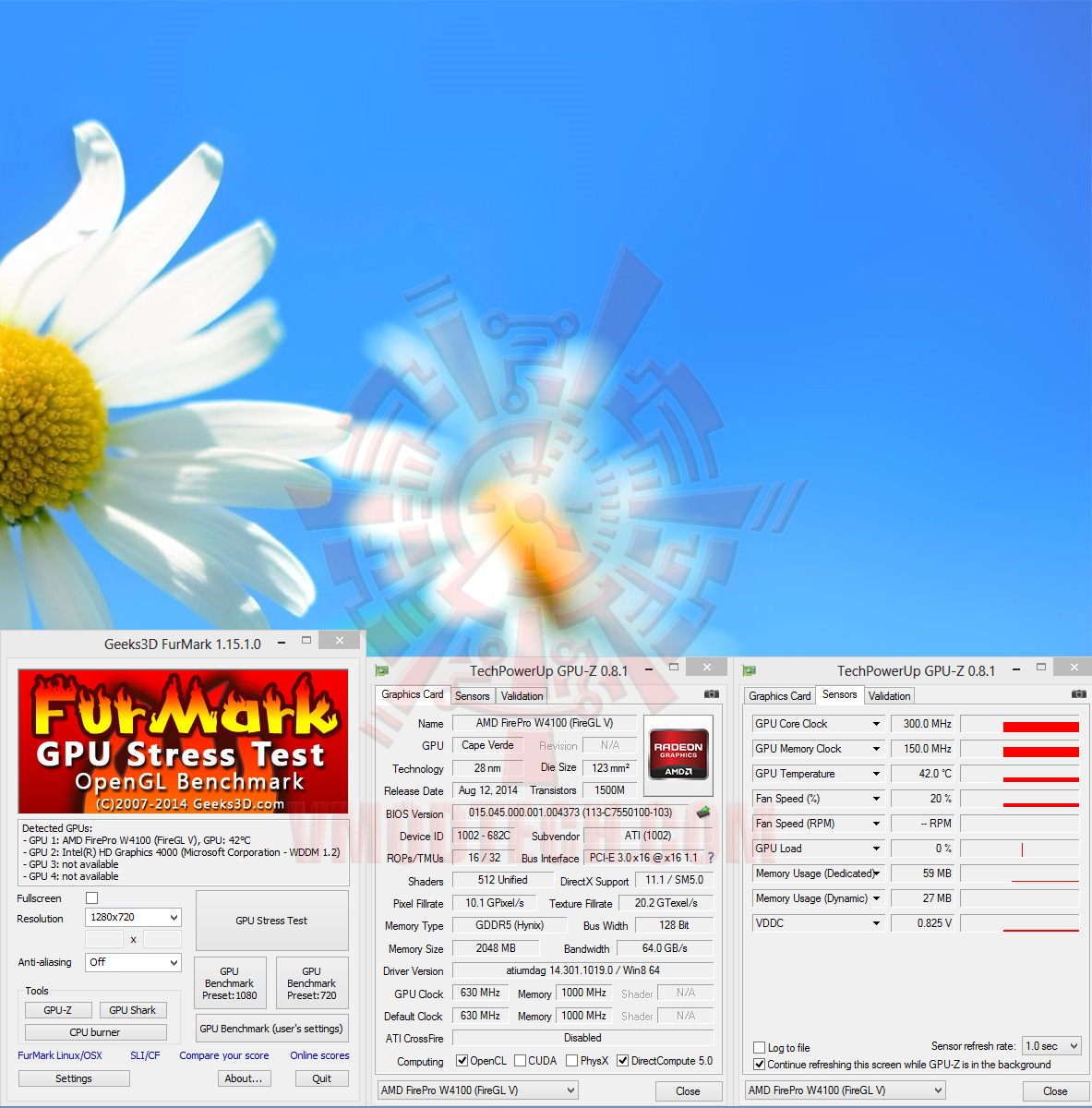Click the screenshot camera icon in left GPU-Z window

(711, 694)
